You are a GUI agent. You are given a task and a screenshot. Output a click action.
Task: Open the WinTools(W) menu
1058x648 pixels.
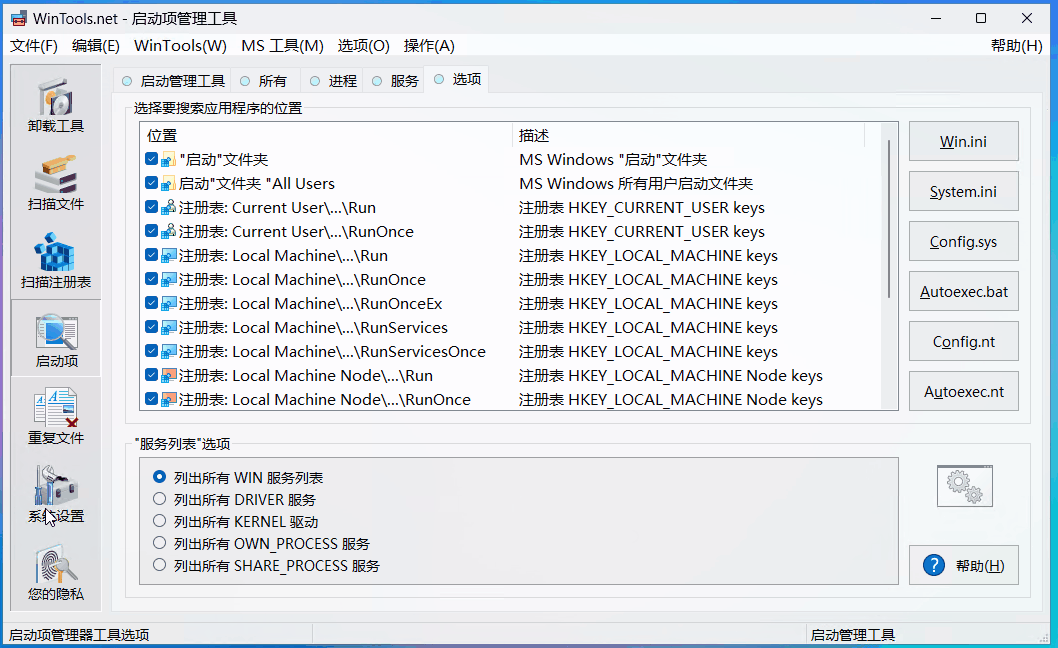coord(180,46)
